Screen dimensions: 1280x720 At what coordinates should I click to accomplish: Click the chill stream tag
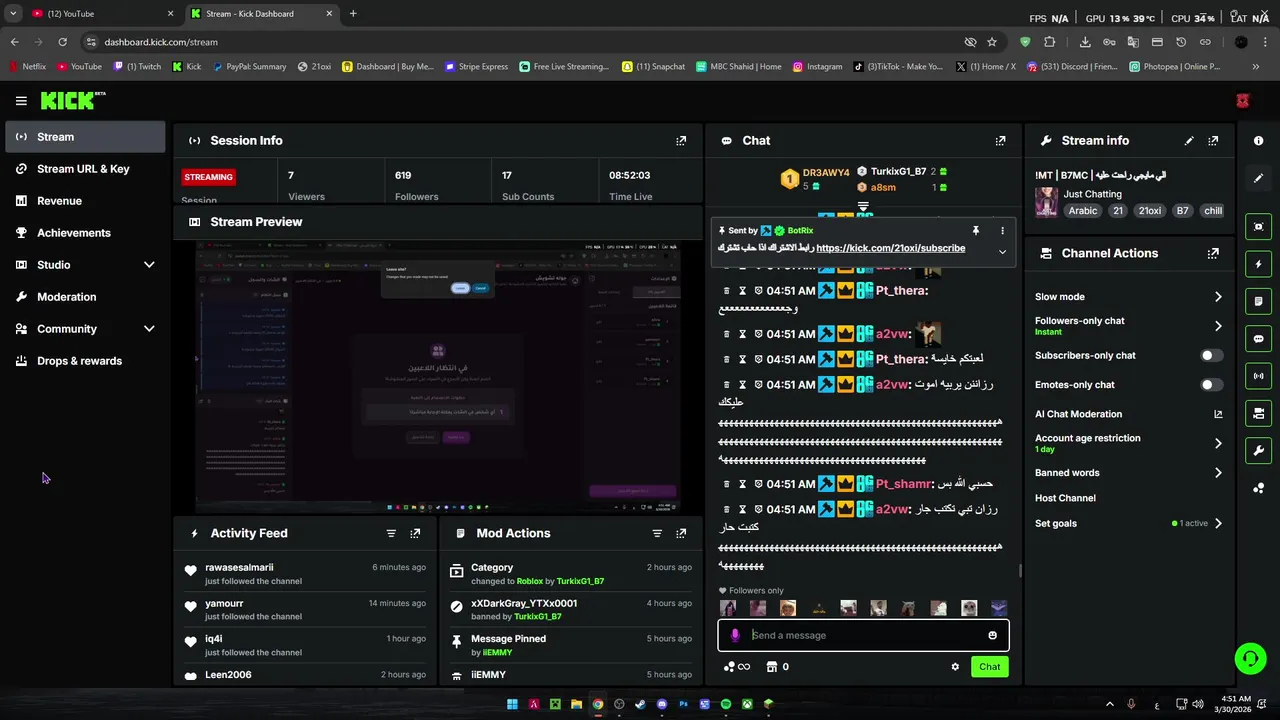(1213, 211)
